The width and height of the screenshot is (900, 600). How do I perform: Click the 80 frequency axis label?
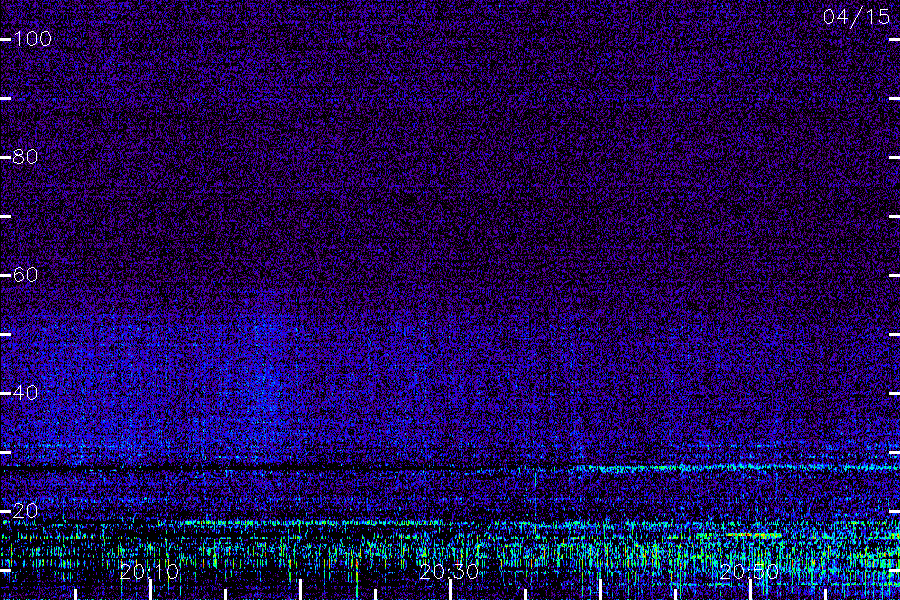[x=25, y=157]
